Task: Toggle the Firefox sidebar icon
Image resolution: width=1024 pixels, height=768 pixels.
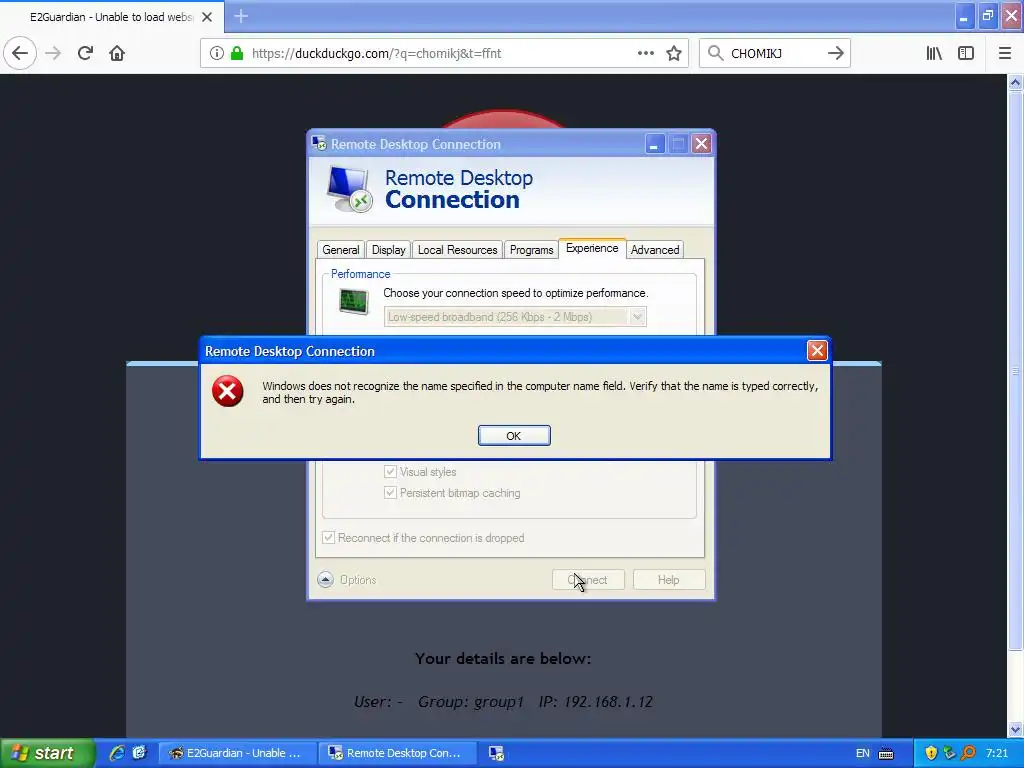Action: pyautogui.click(x=966, y=53)
